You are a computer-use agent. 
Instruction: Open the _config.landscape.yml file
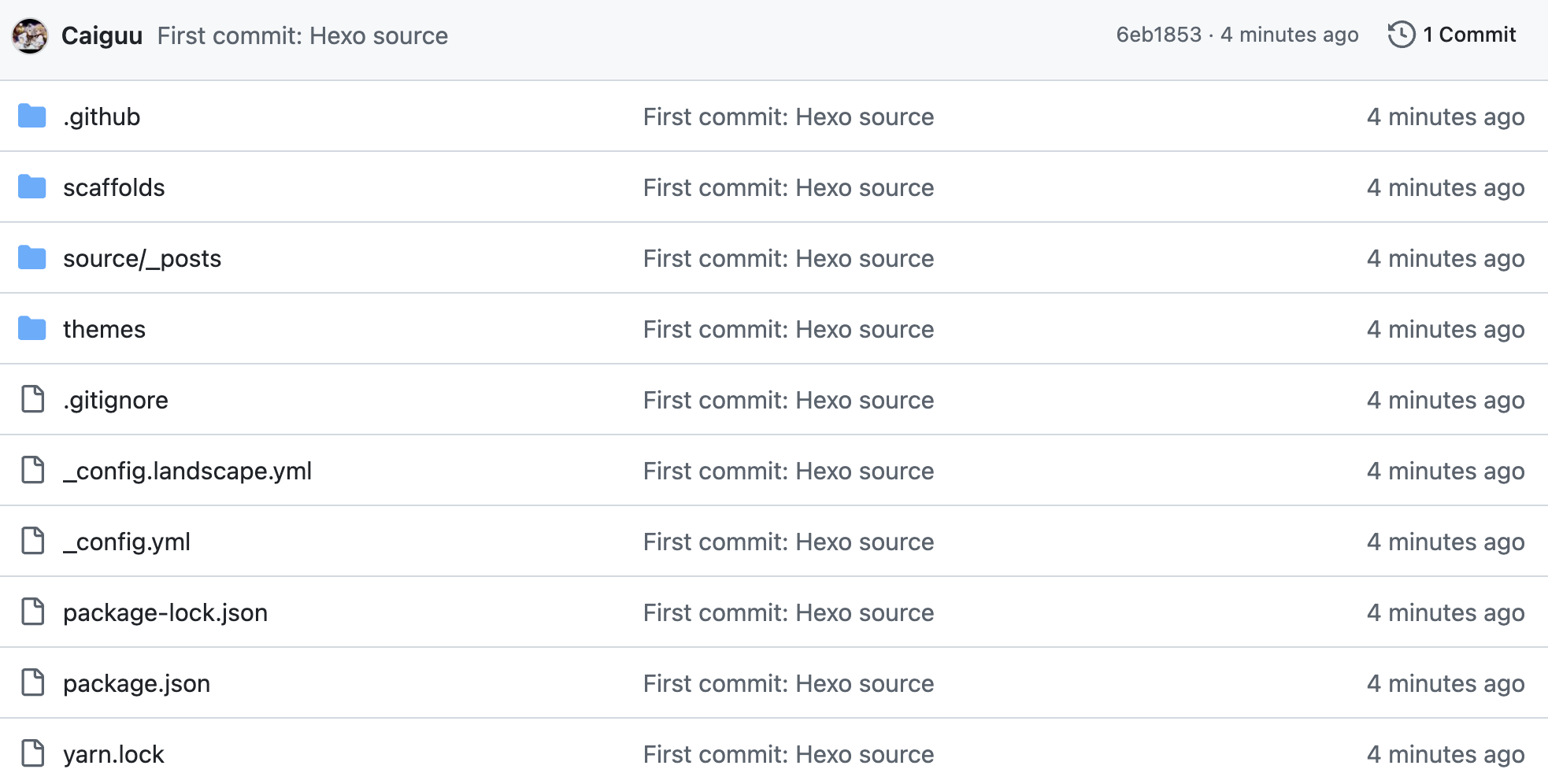click(187, 471)
